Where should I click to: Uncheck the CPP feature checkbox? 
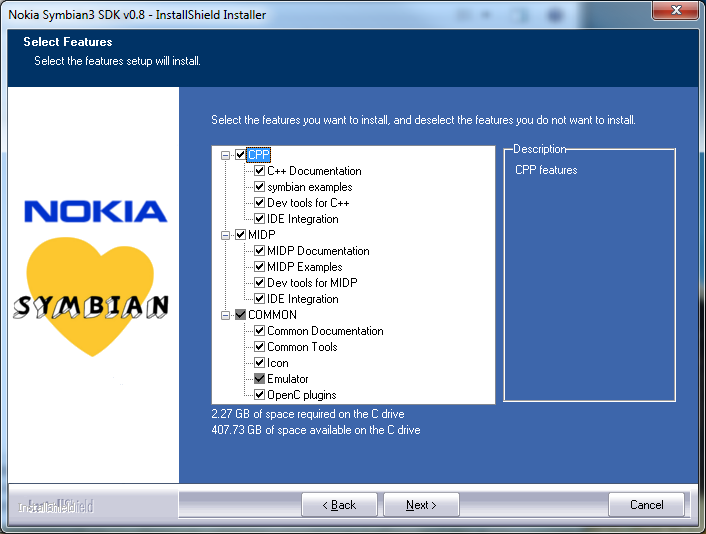(240, 155)
